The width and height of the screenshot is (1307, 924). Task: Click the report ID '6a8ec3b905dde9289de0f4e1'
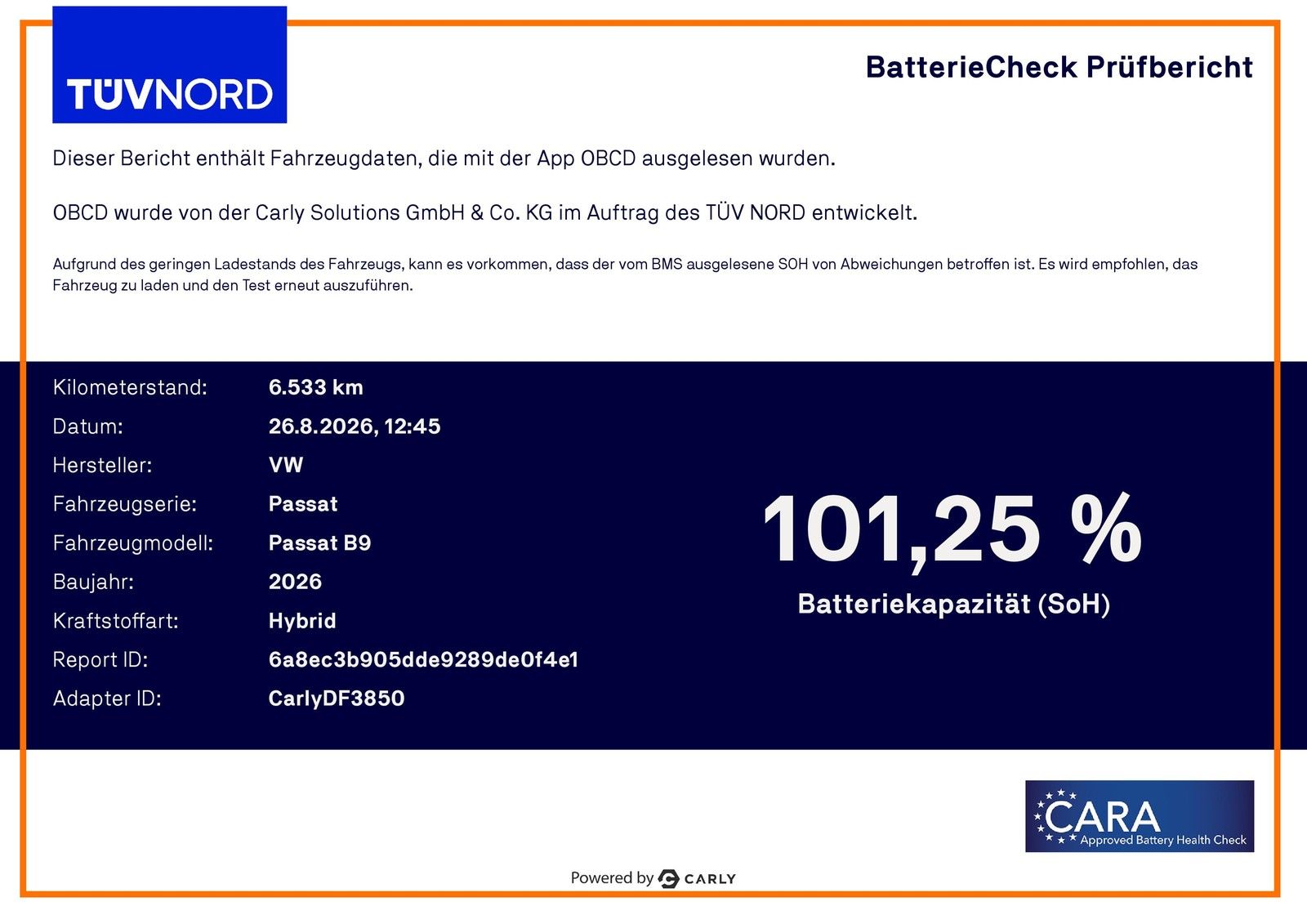[423, 660]
